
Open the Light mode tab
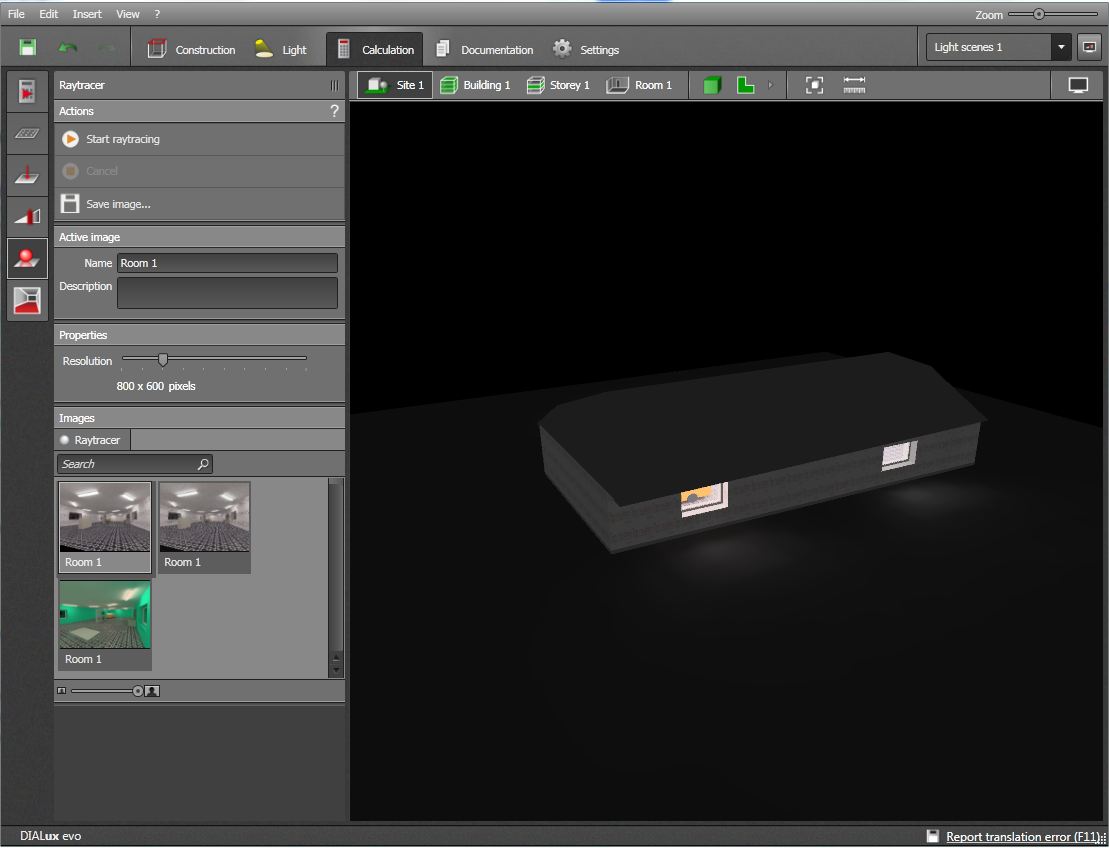(281, 50)
